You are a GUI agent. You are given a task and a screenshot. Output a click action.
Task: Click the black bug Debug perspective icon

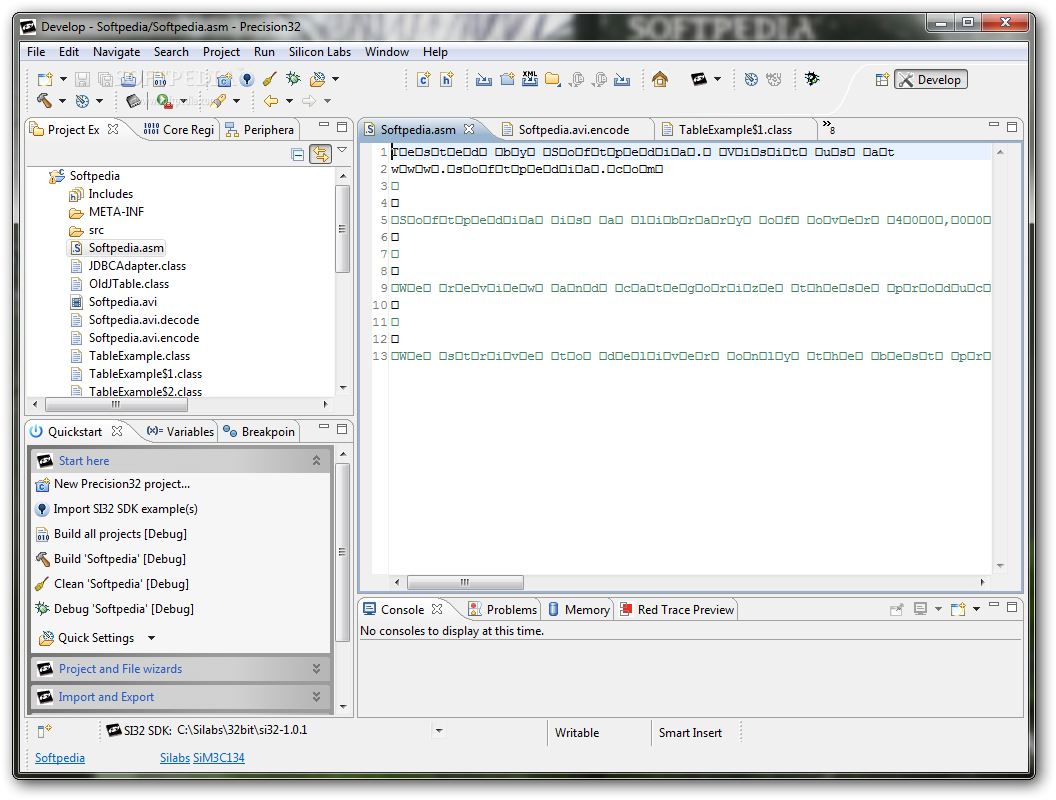[812, 79]
